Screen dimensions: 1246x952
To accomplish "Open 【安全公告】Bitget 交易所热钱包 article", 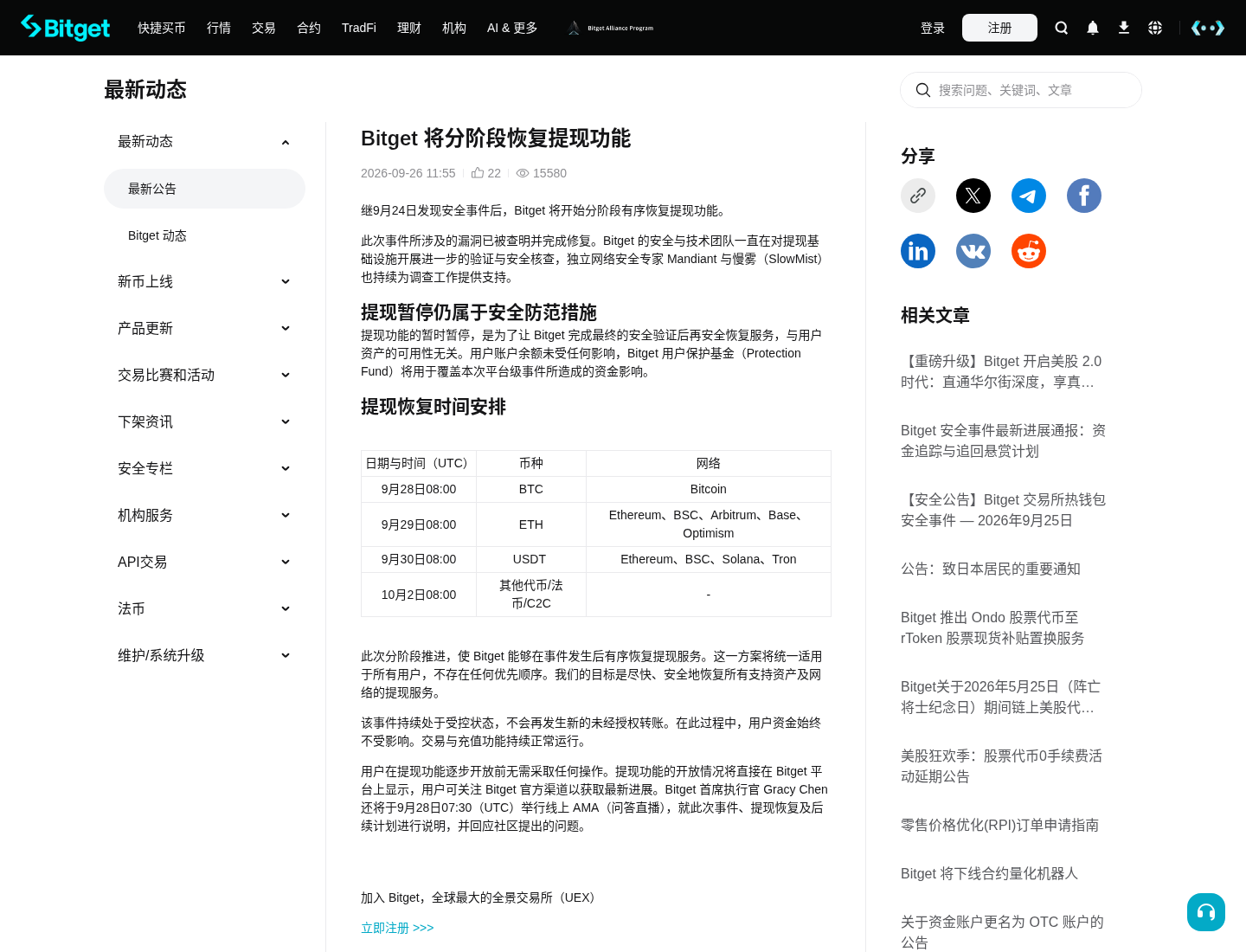I will (1003, 510).
